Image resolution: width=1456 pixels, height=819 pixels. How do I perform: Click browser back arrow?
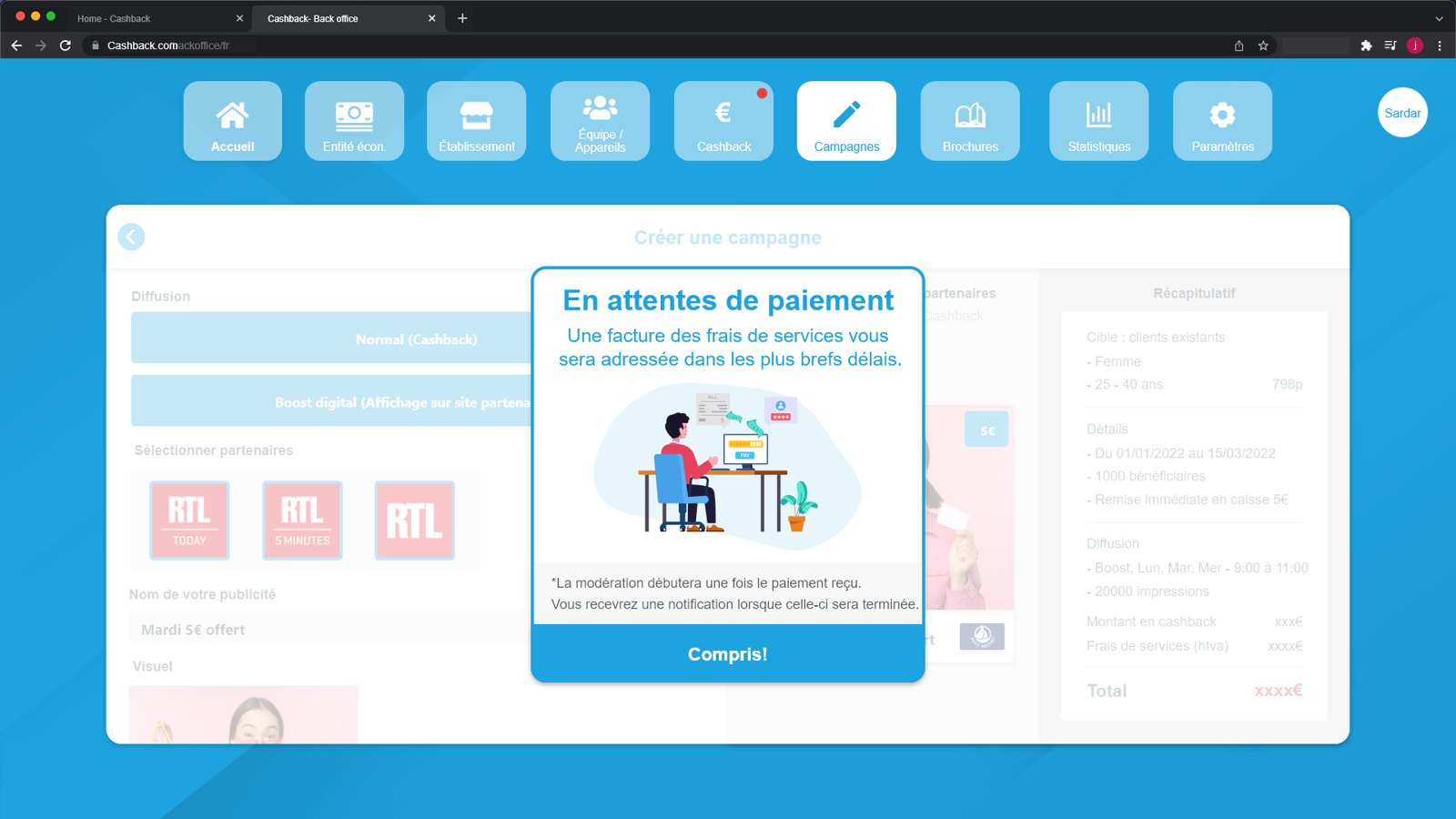[x=16, y=45]
